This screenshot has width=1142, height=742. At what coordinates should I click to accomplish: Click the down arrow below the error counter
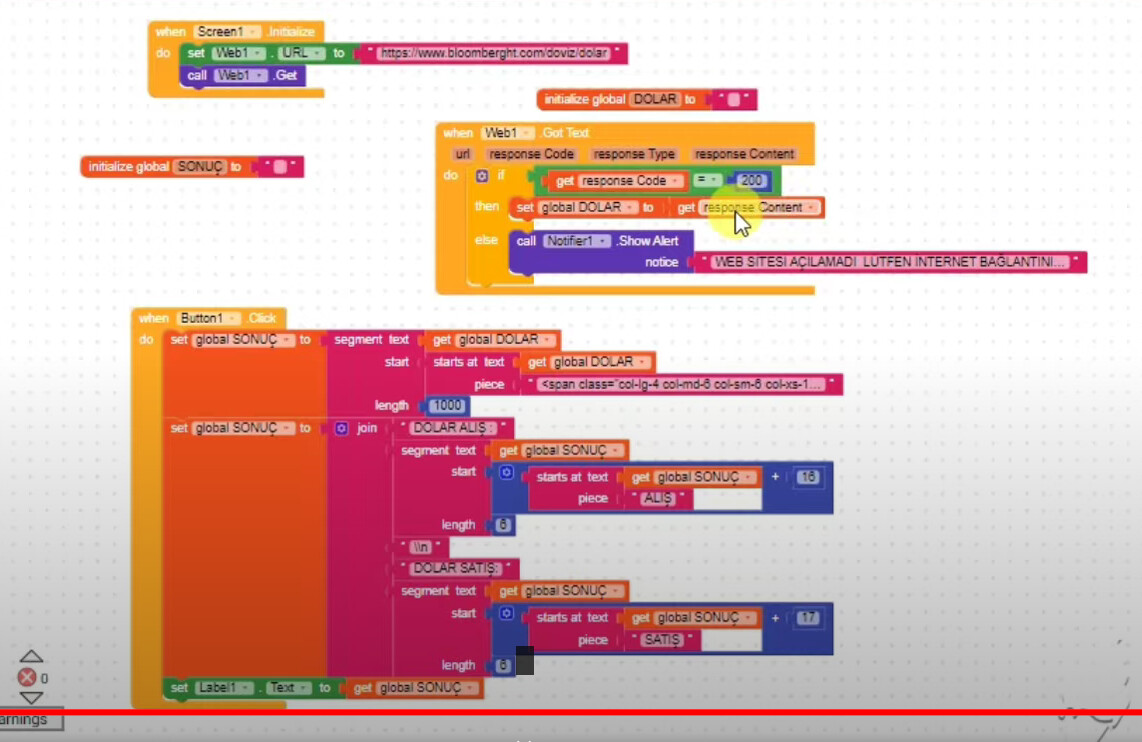click(x=31, y=697)
